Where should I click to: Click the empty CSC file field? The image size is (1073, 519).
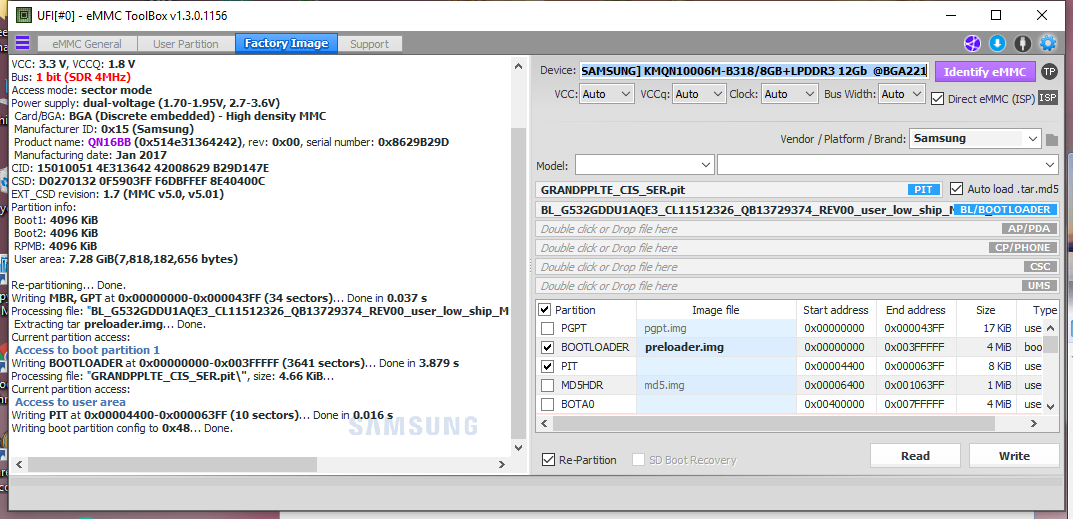797,267
